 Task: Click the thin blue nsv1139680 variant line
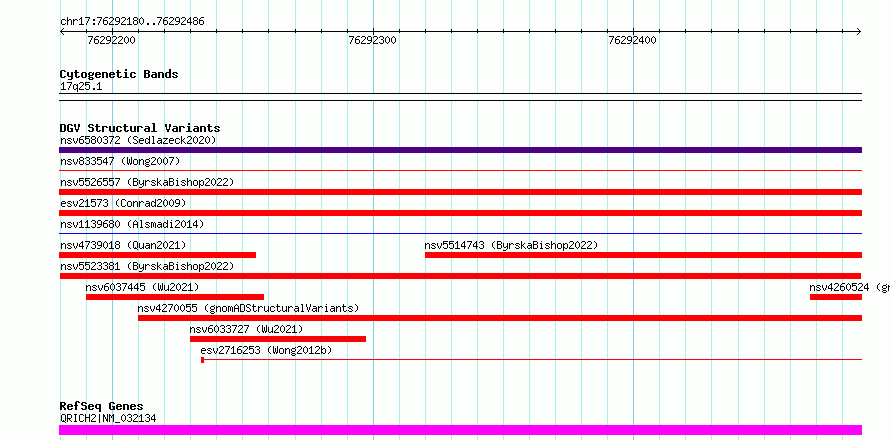[x=460, y=233]
